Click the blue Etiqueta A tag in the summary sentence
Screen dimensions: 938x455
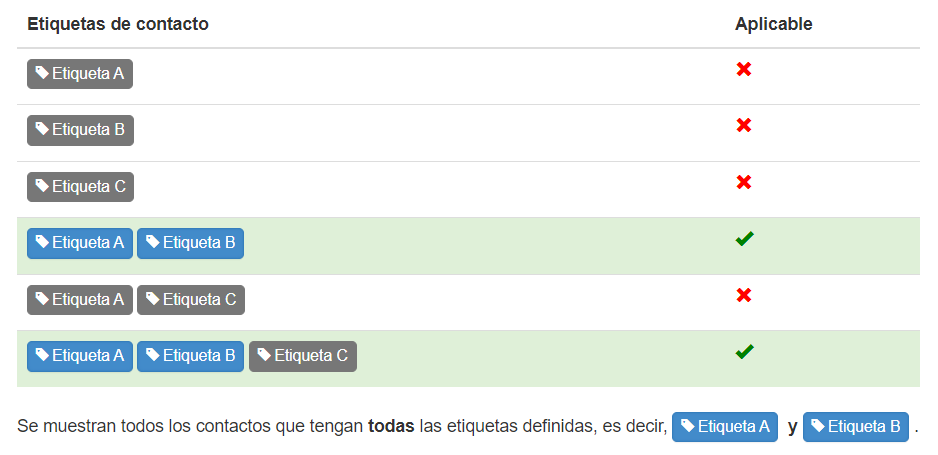point(725,427)
